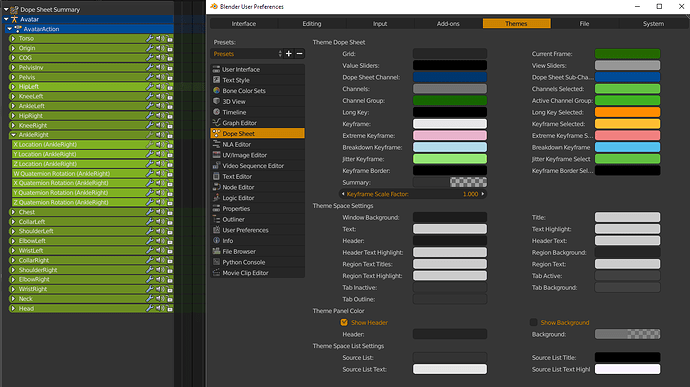This screenshot has height=387, width=690.
Task: Toggle the lock on X Location (AnkleRight)
Action: [169, 145]
